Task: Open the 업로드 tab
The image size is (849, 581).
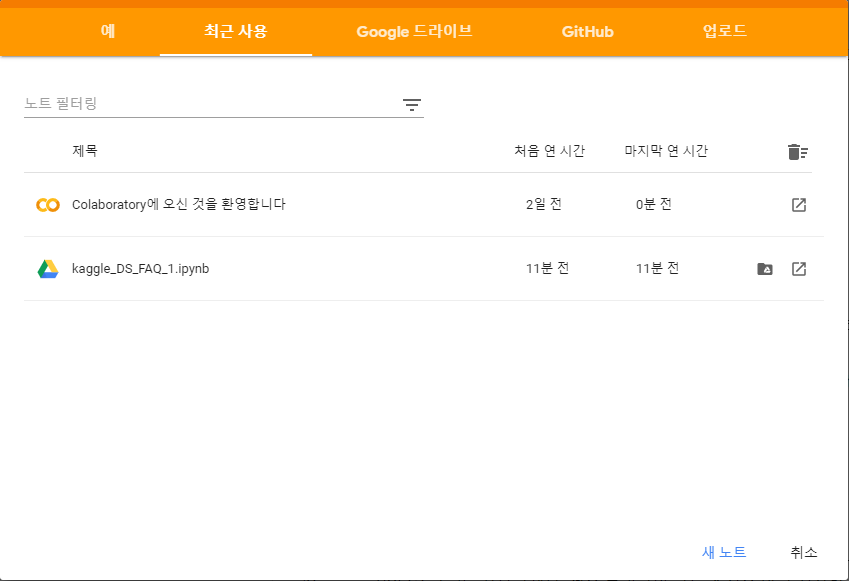Action: [x=724, y=31]
